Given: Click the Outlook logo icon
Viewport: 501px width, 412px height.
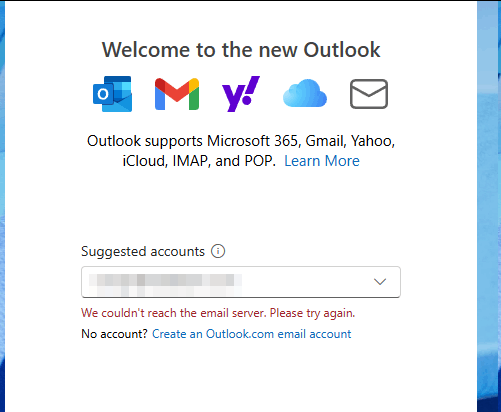Looking at the screenshot, I should [x=113, y=94].
